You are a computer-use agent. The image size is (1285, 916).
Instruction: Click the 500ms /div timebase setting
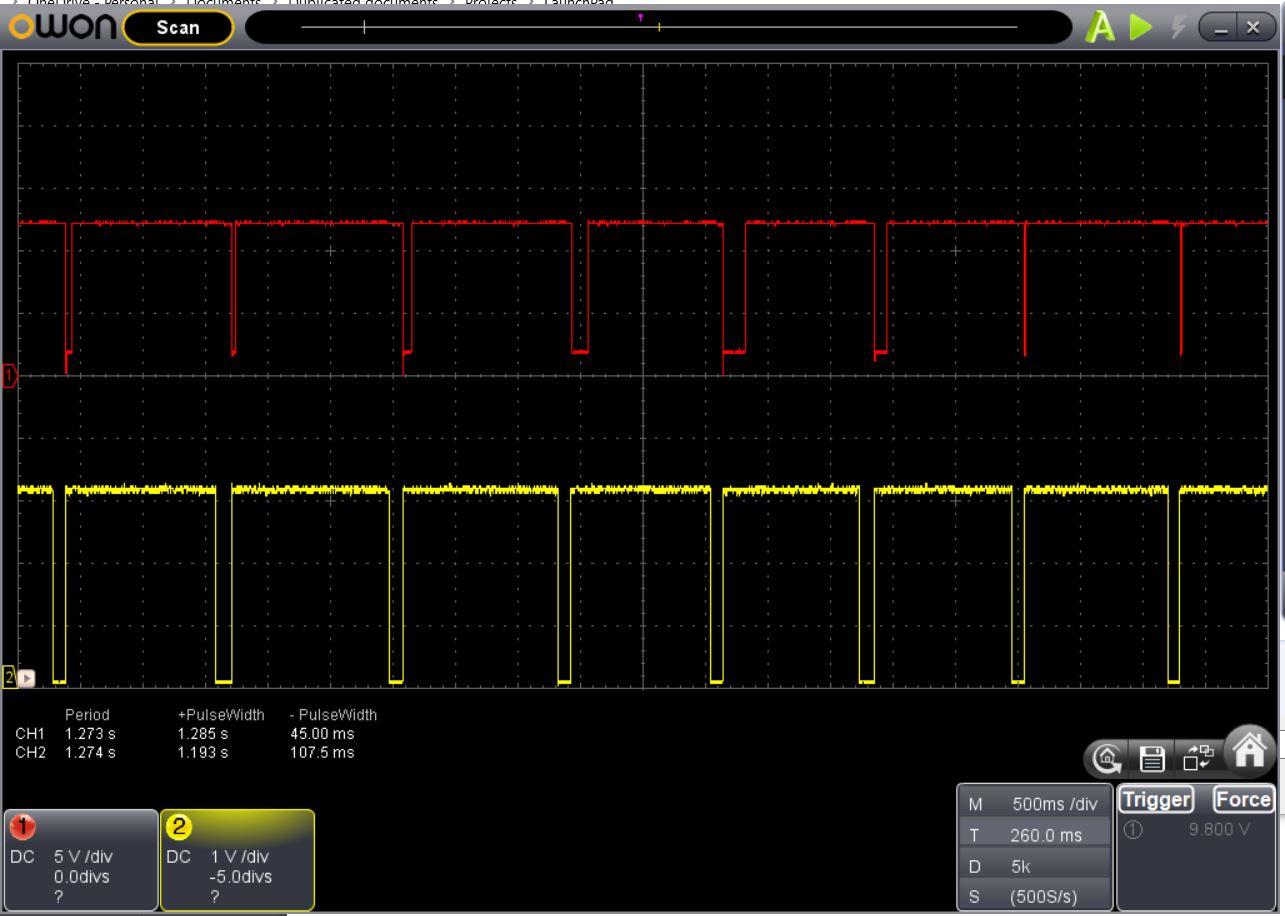[1055, 803]
